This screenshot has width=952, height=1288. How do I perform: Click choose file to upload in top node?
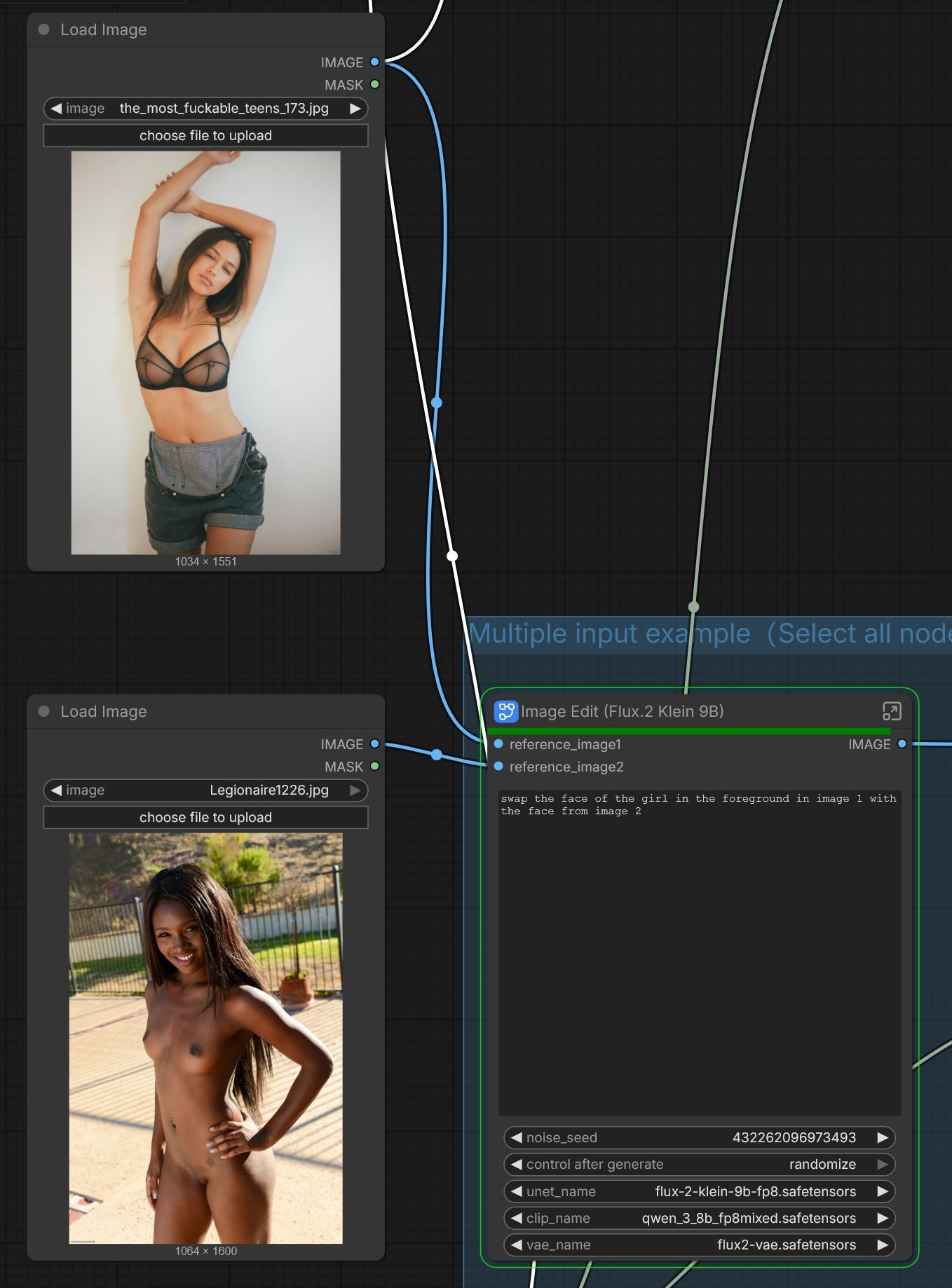[x=205, y=135]
